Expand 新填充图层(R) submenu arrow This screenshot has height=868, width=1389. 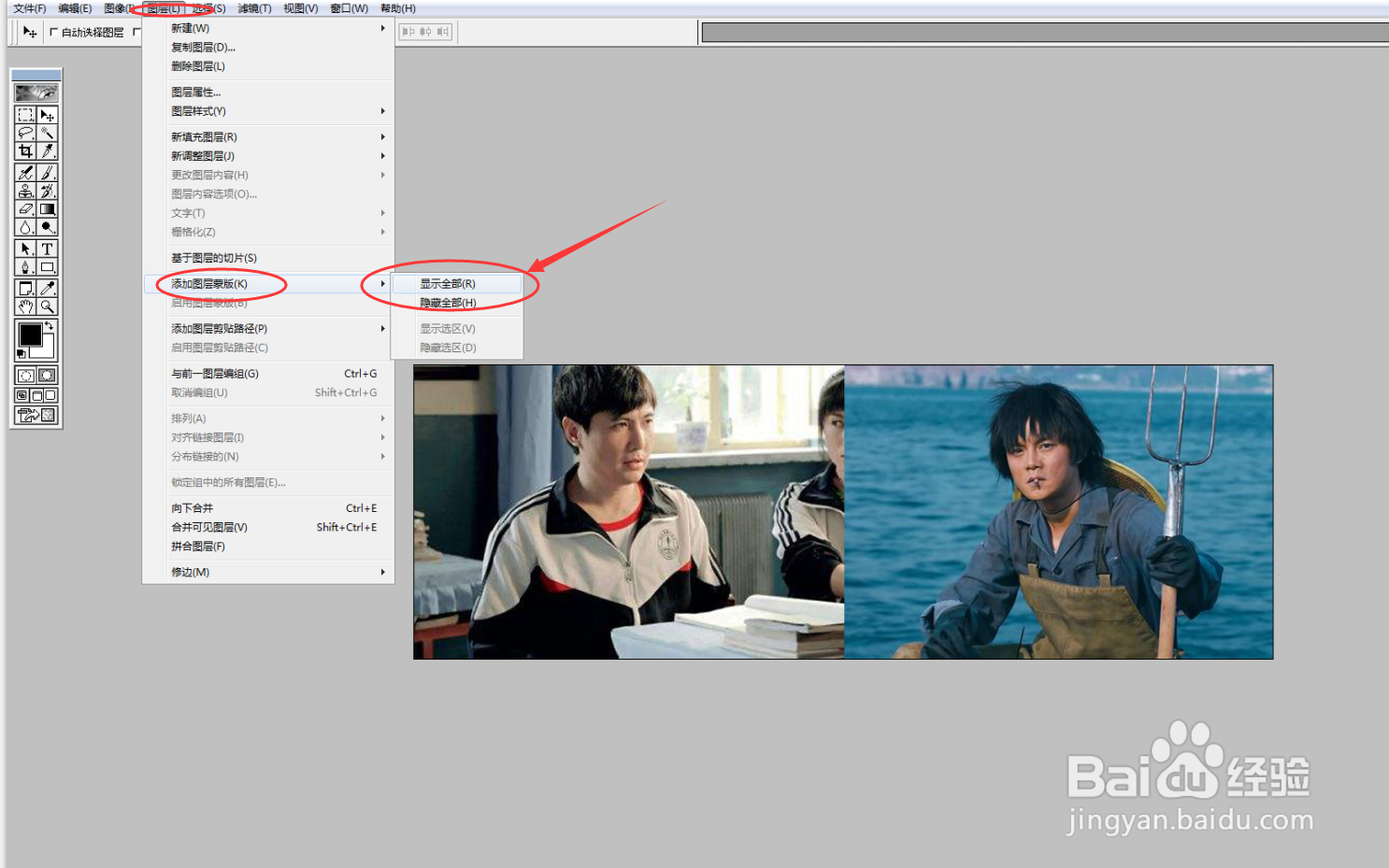coord(382,137)
